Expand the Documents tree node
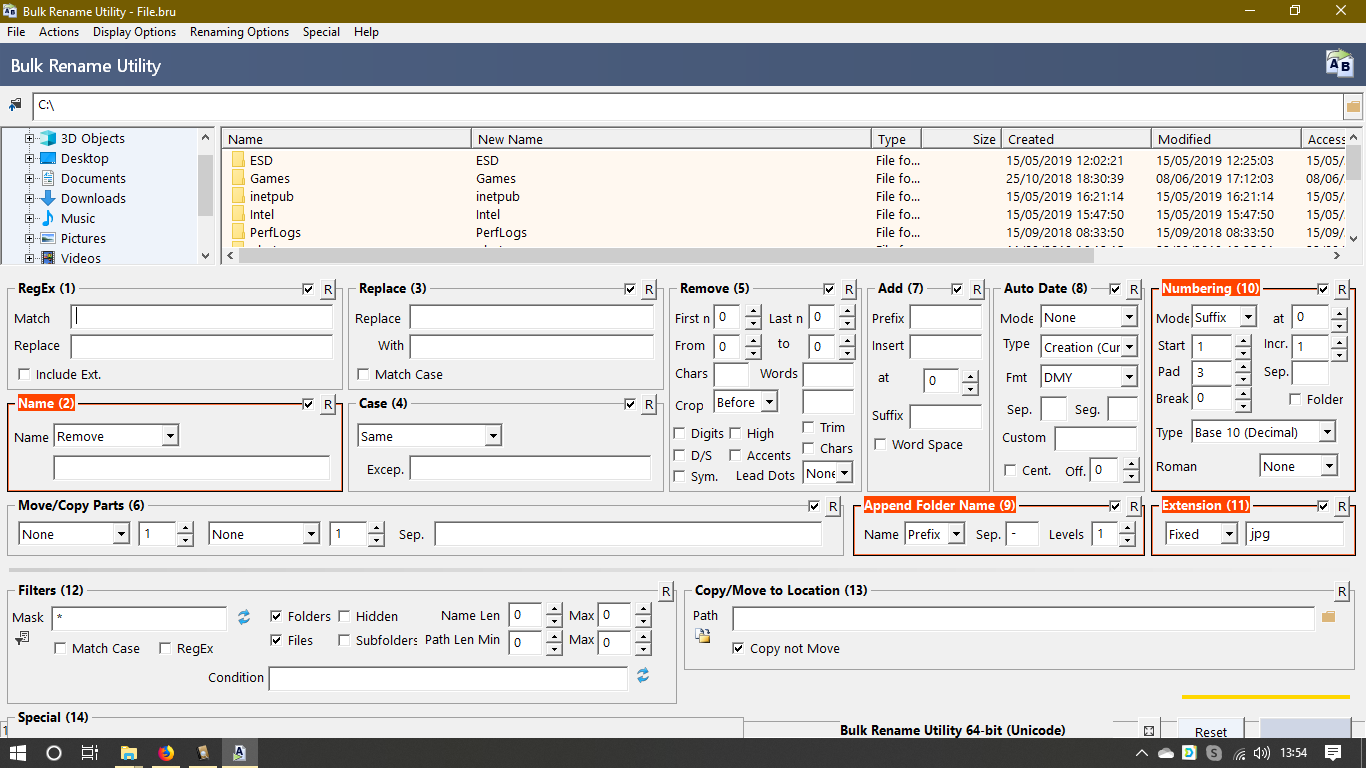The height and width of the screenshot is (768, 1366). coord(30,178)
